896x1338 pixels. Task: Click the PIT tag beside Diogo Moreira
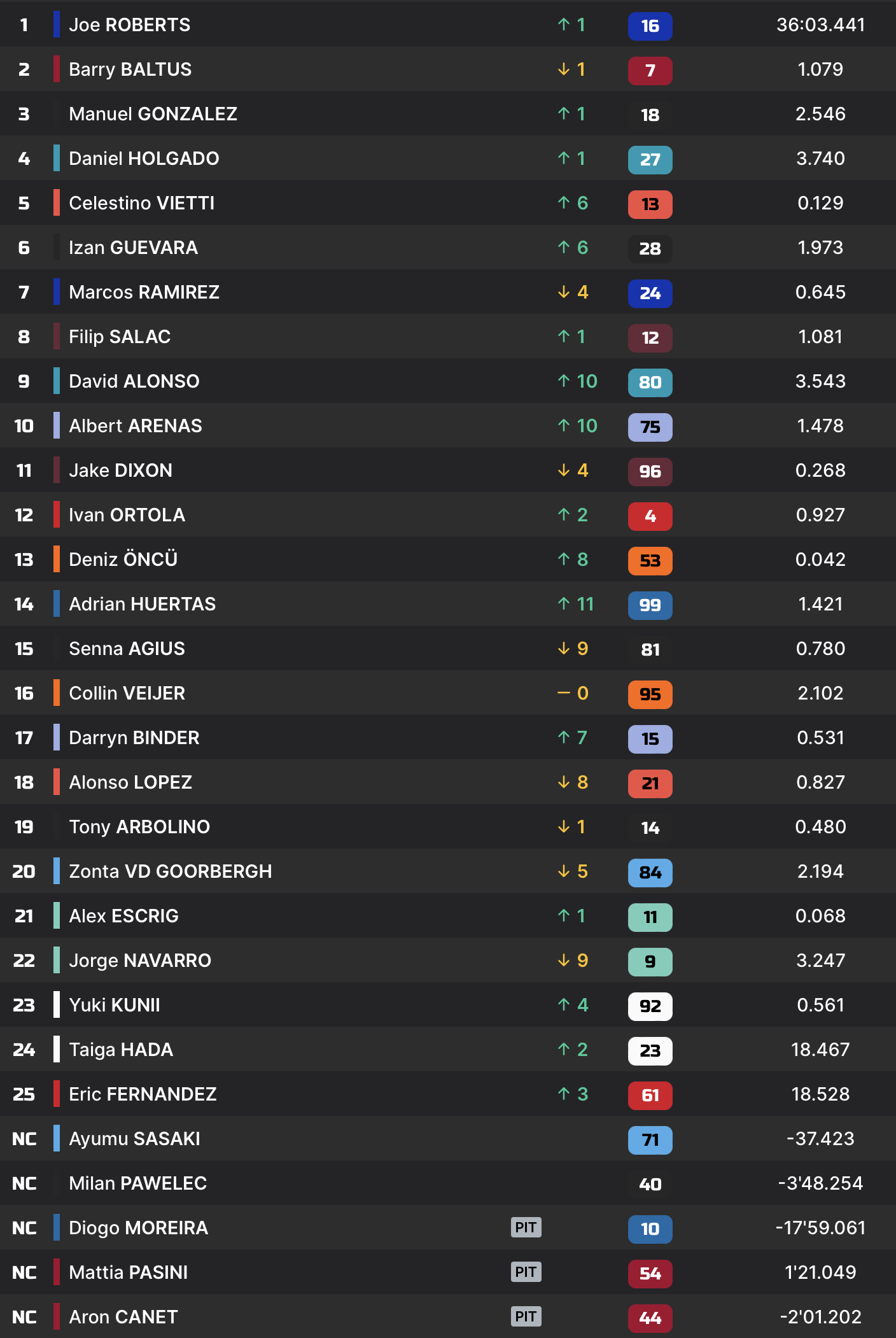click(x=526, y=1227)
